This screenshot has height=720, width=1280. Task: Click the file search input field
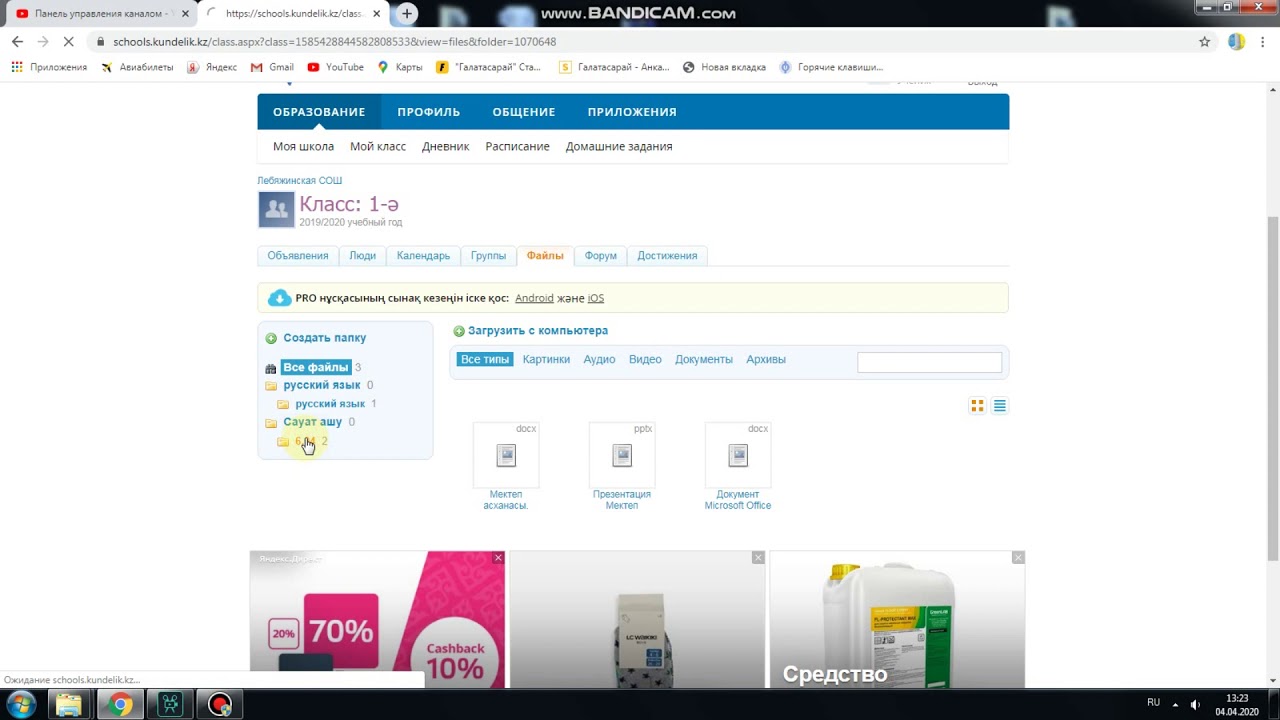[929, 363]
